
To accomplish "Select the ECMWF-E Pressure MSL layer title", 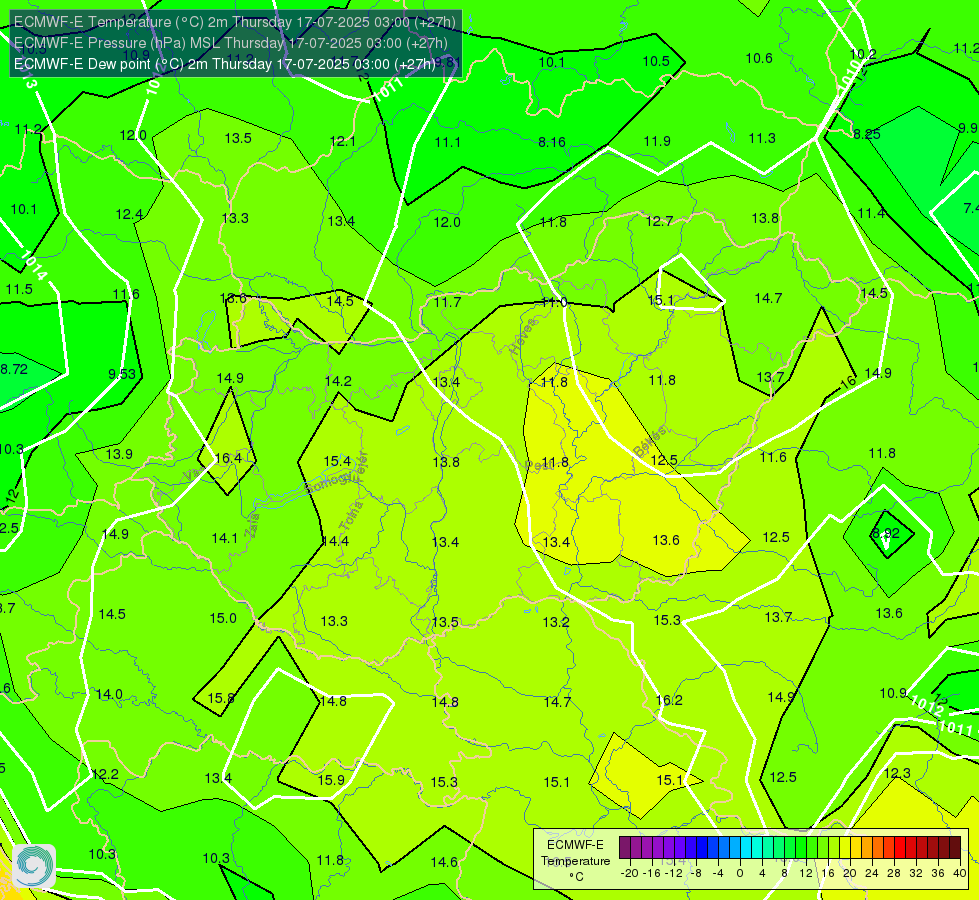I will click(230, 43).
